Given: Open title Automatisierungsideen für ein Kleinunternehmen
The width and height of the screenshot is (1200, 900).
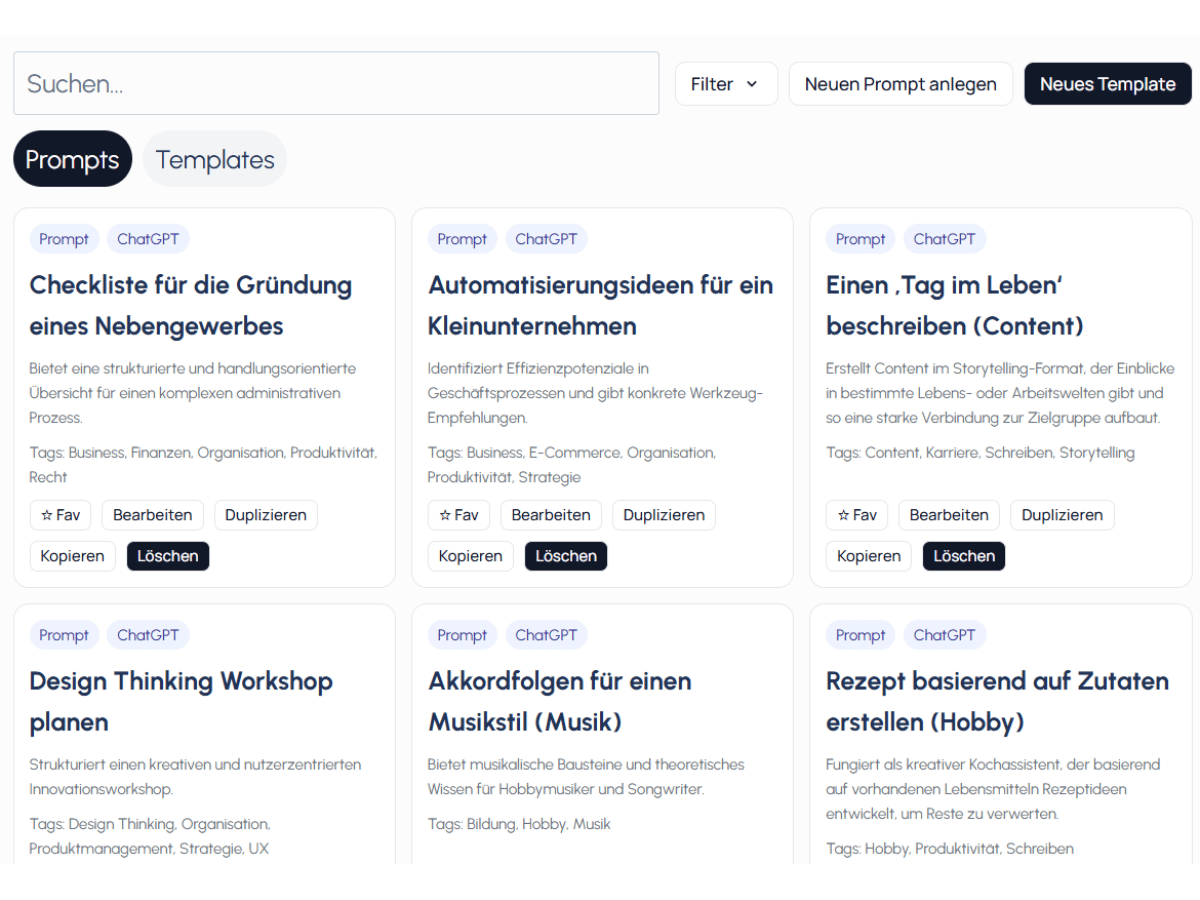Looking at the screenshot, I should click(x=601, y=305).
